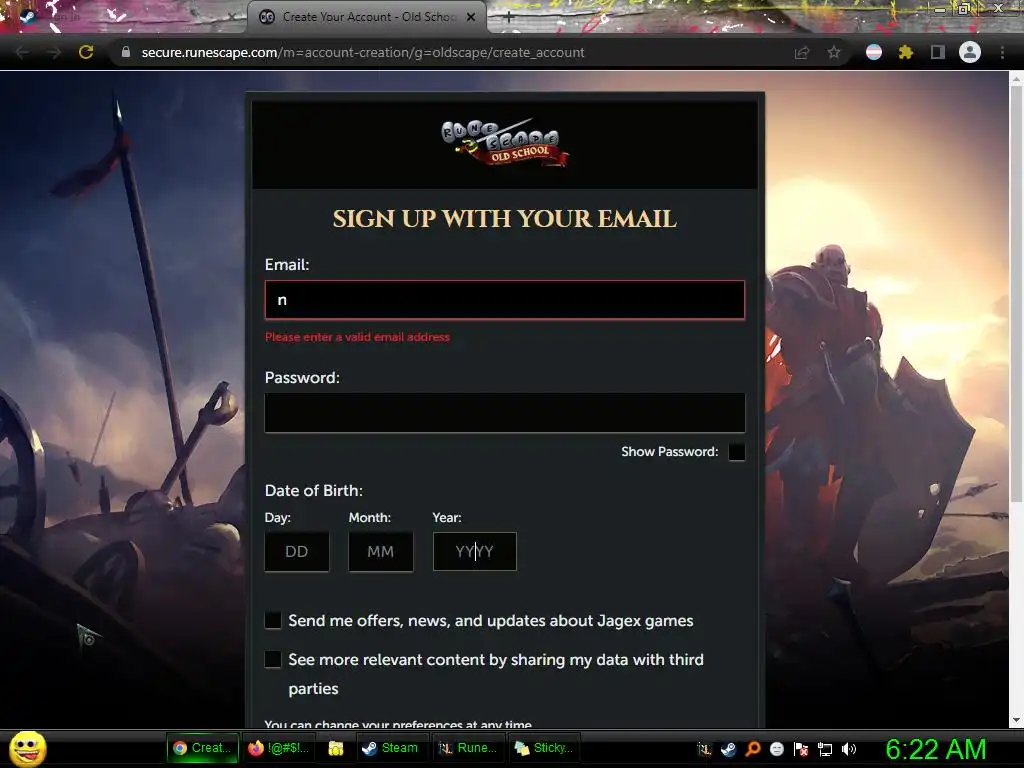Open the yellow folder taskbar icon

(336, 748)
